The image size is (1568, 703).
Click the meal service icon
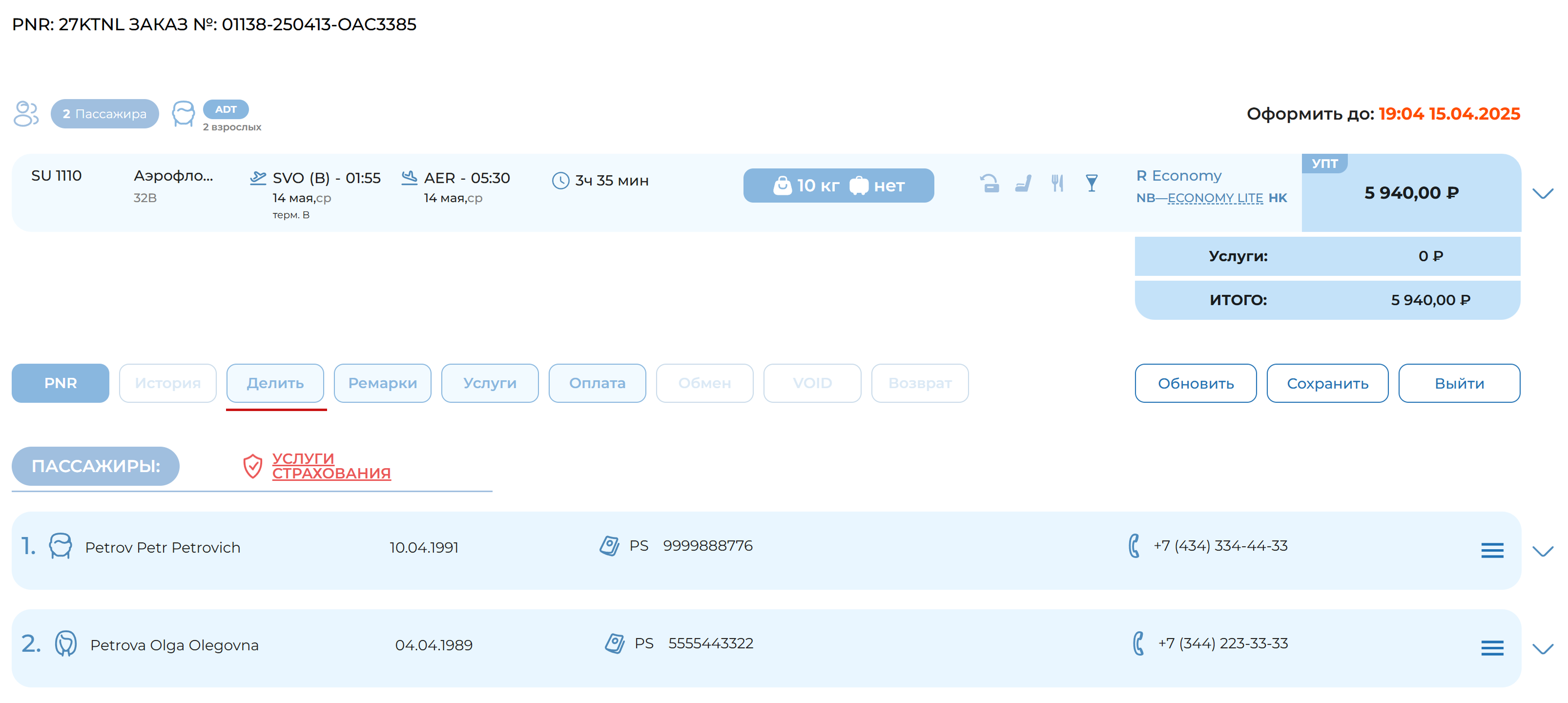(x=1057, y=183)
